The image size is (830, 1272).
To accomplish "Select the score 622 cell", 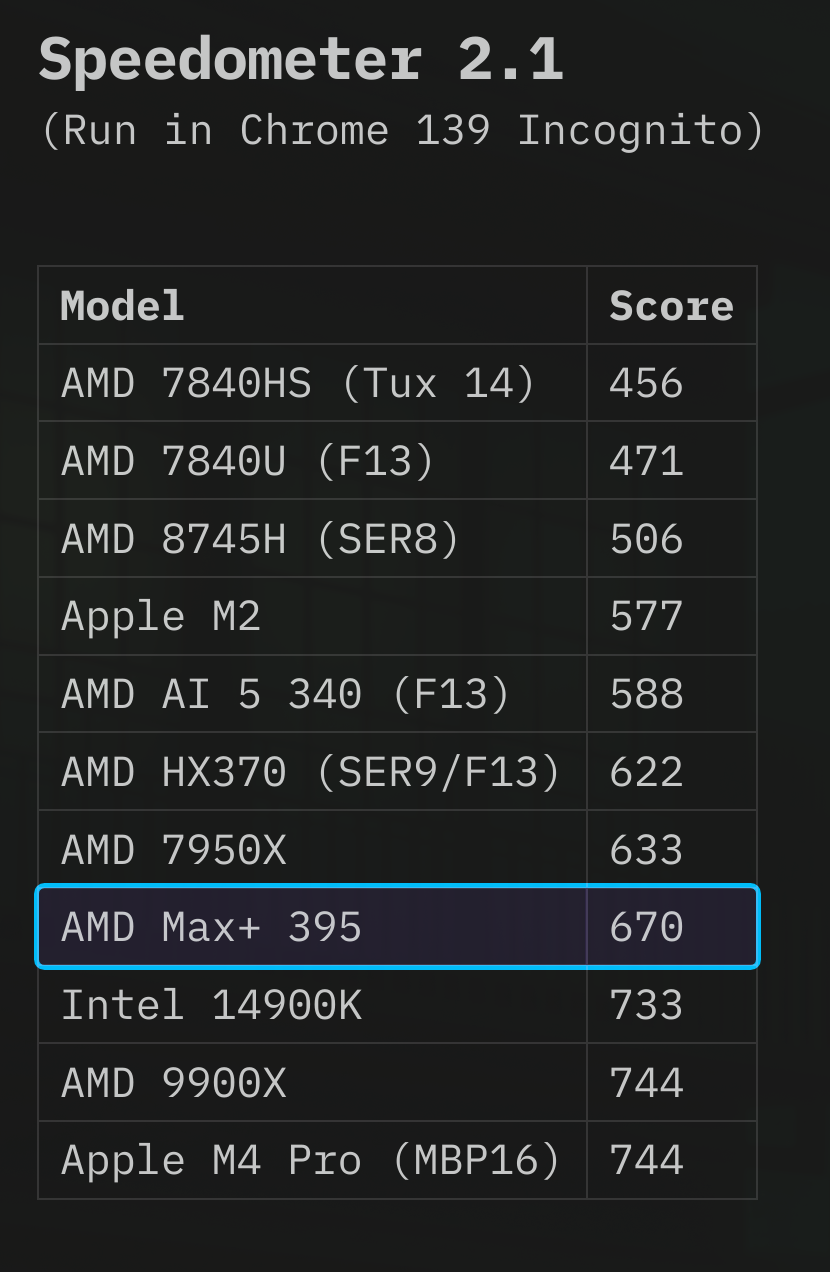I will [x=672, y=771].
